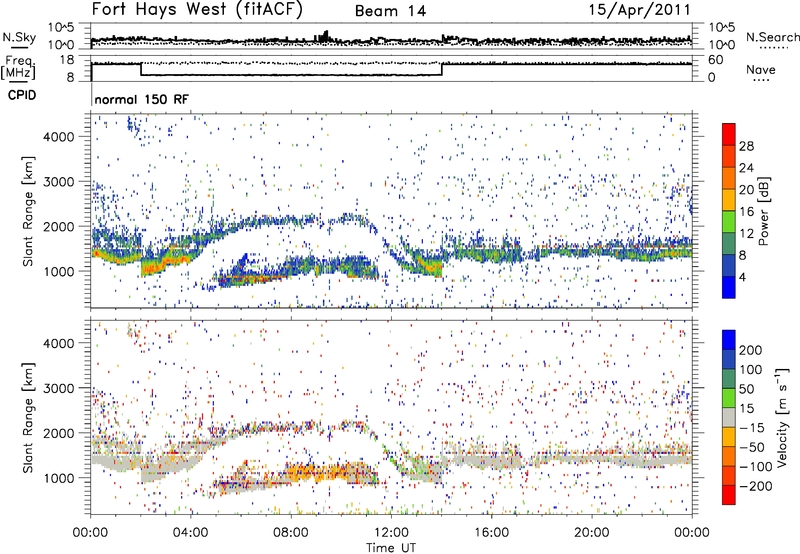Image resolution: width=800 pixels, height=554 pixels.
Task: Click the noise spike near 09:00 in N.Sky plot
Action: (322, 36)
